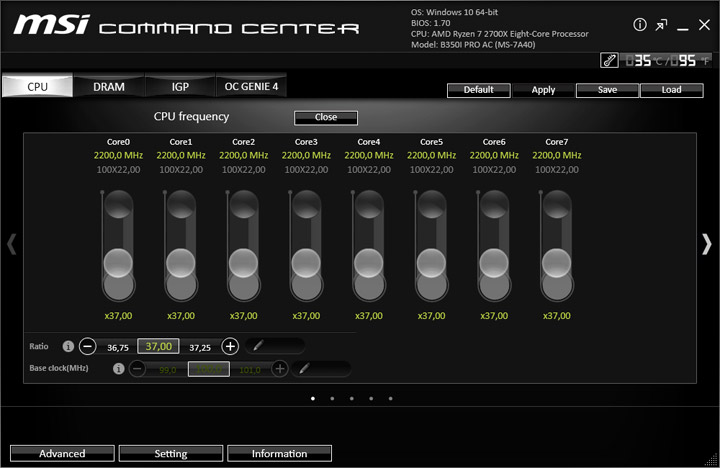Click the Core7 ratio slider knob
The width and height of the screenshot is (720, 468).
557,263
